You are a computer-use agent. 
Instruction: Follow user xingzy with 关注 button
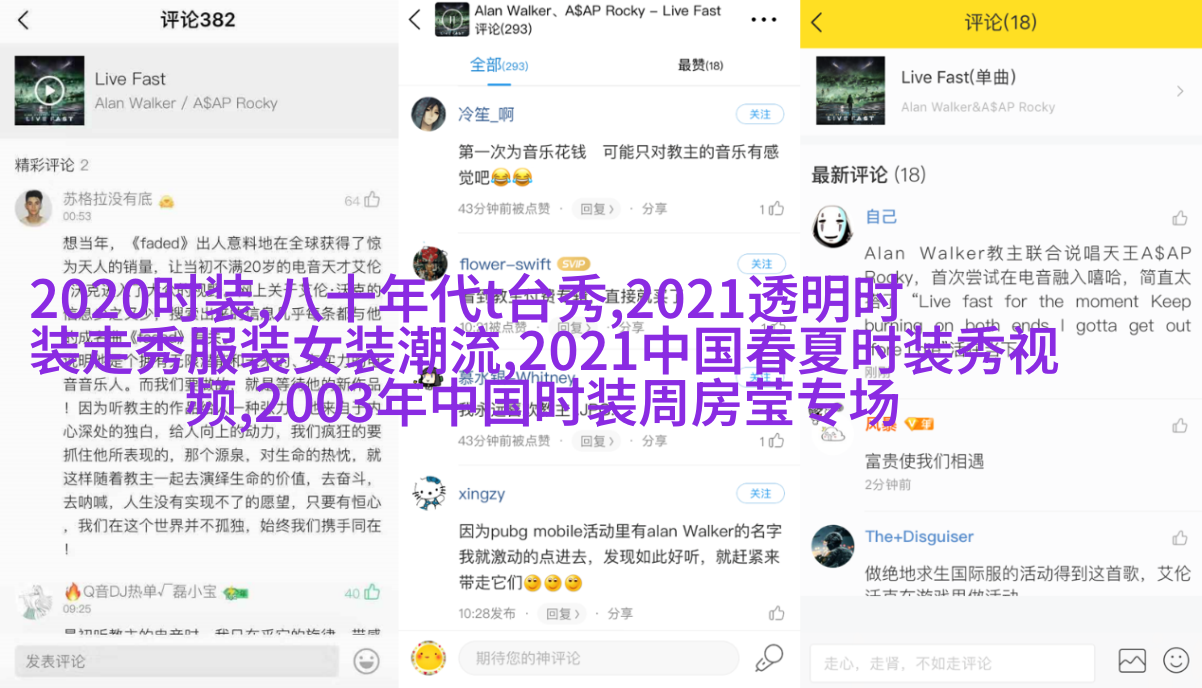(x=760, y=493)
